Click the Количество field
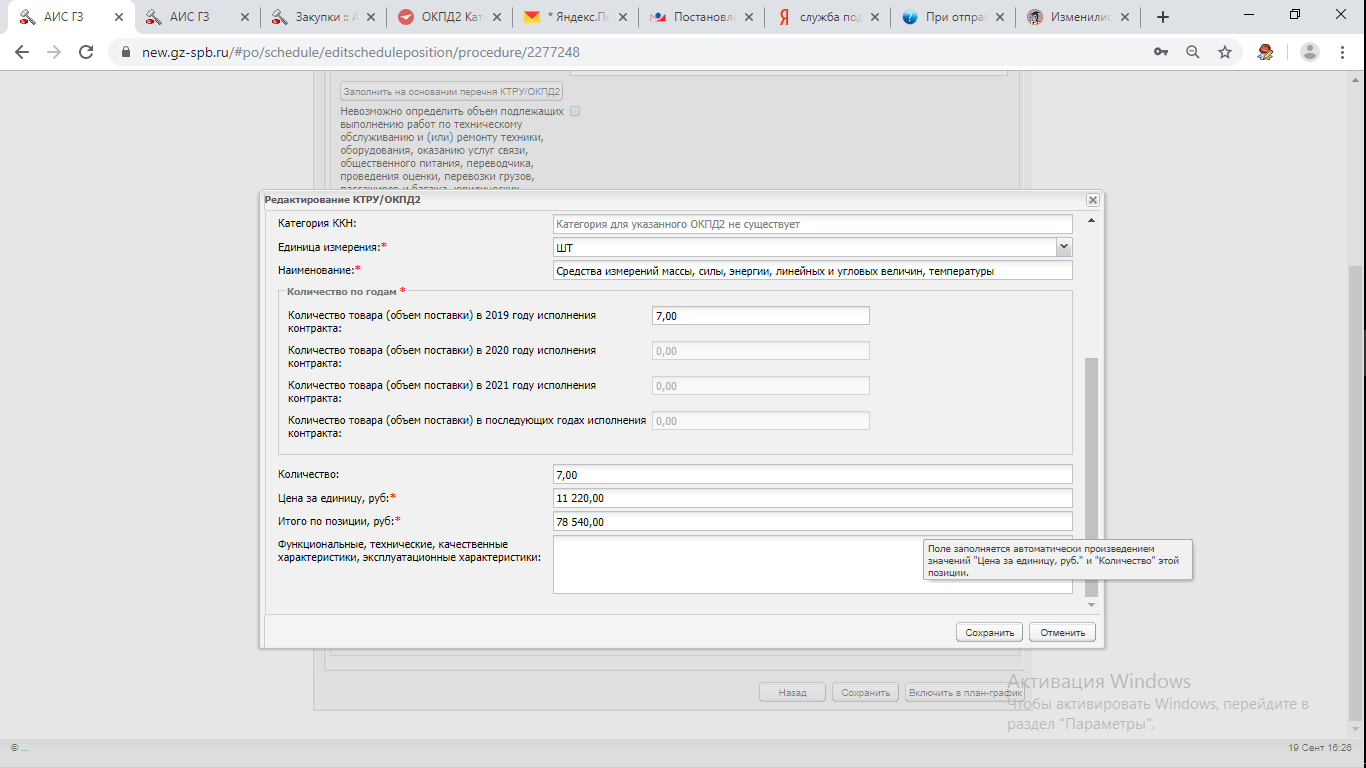Viewport: 1366px width, 768px height. pos(812,475)
